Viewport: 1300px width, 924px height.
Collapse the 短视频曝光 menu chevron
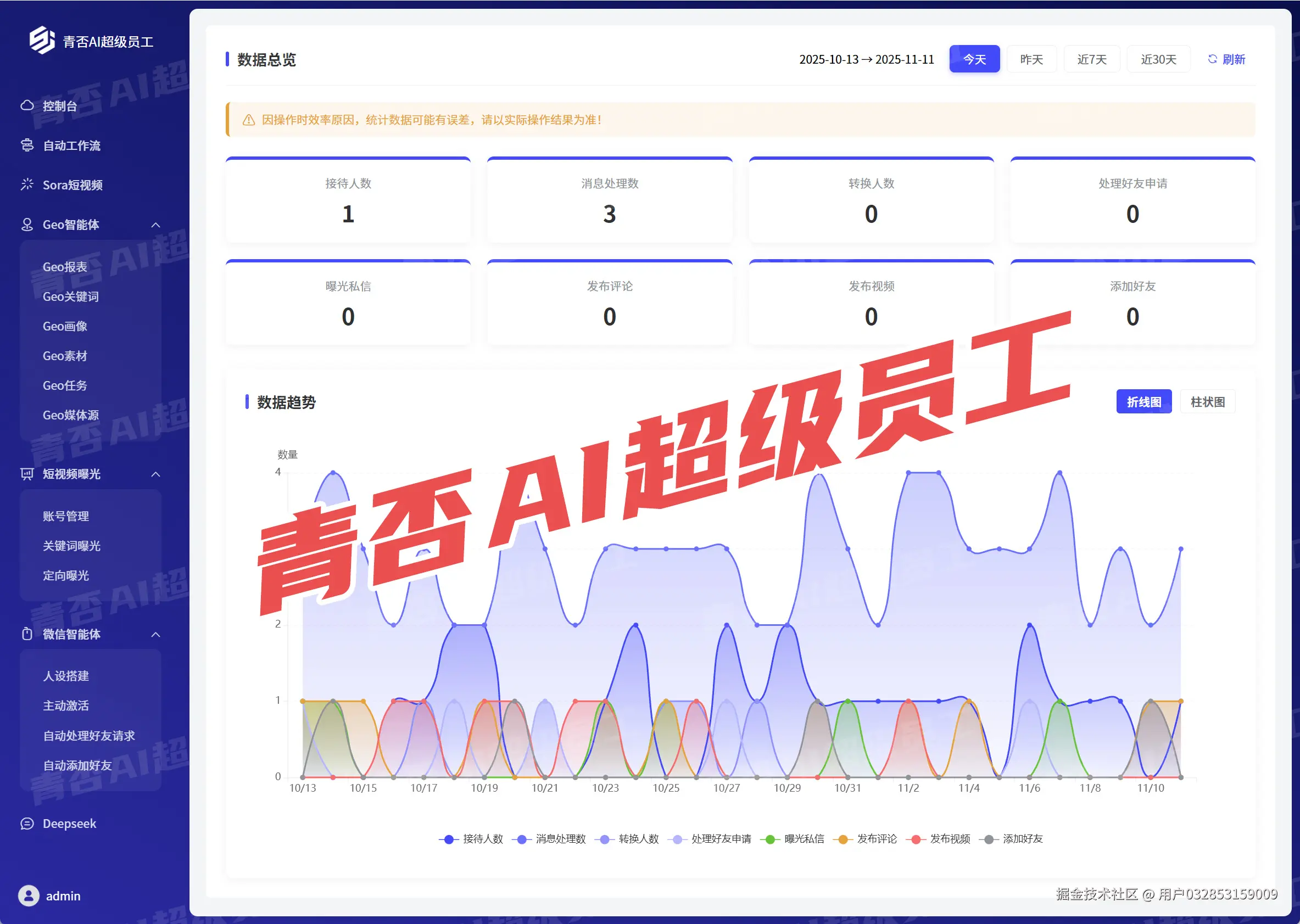pos(155,474)
